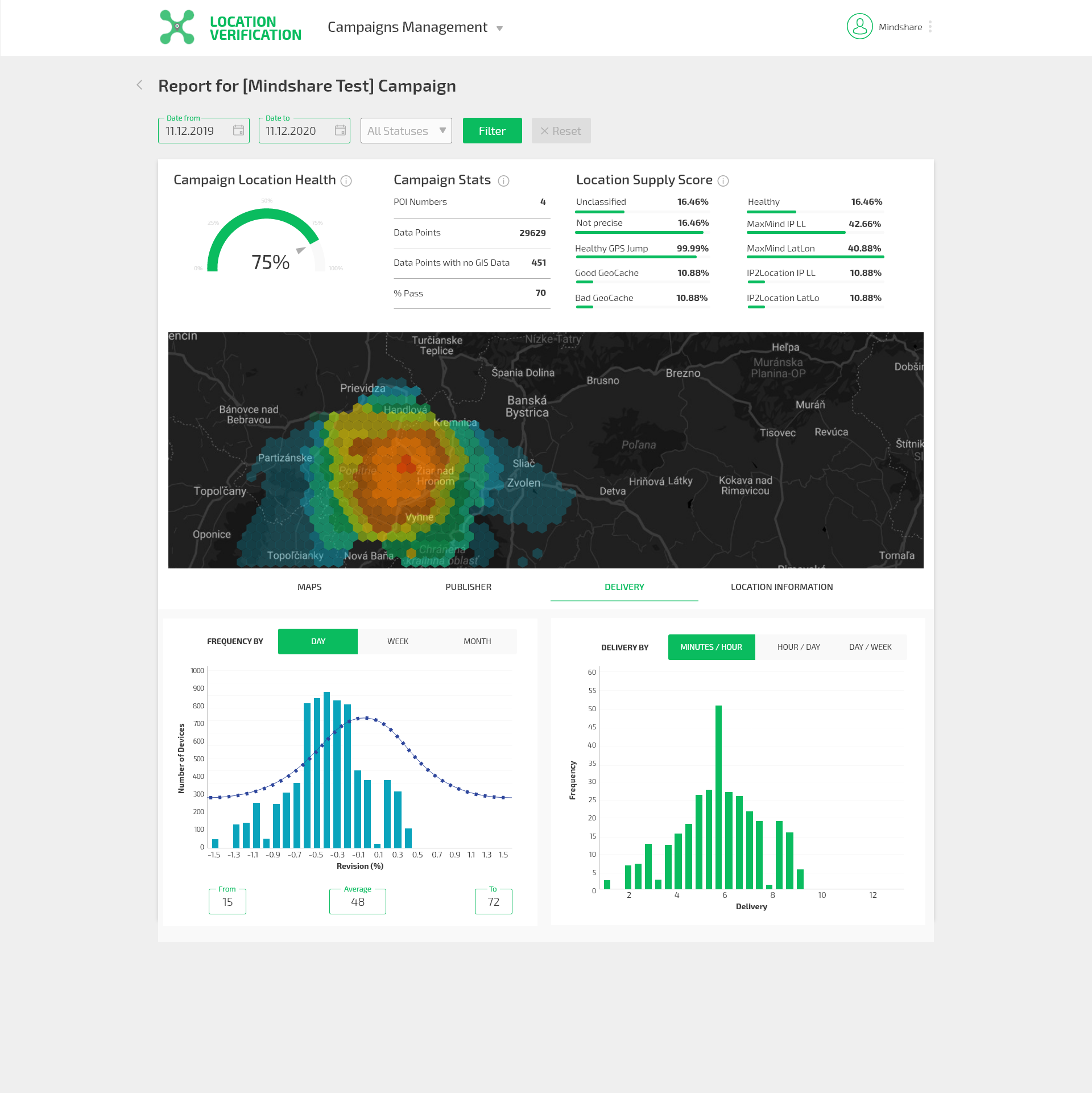Open the Date from calendar picker

point(239,130)
